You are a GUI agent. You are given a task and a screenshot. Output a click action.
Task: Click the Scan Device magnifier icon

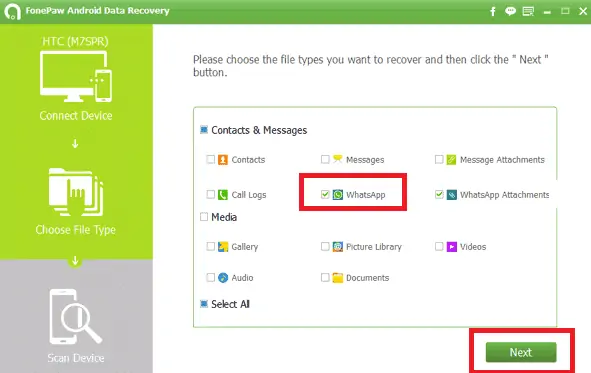tap(76, 316)
